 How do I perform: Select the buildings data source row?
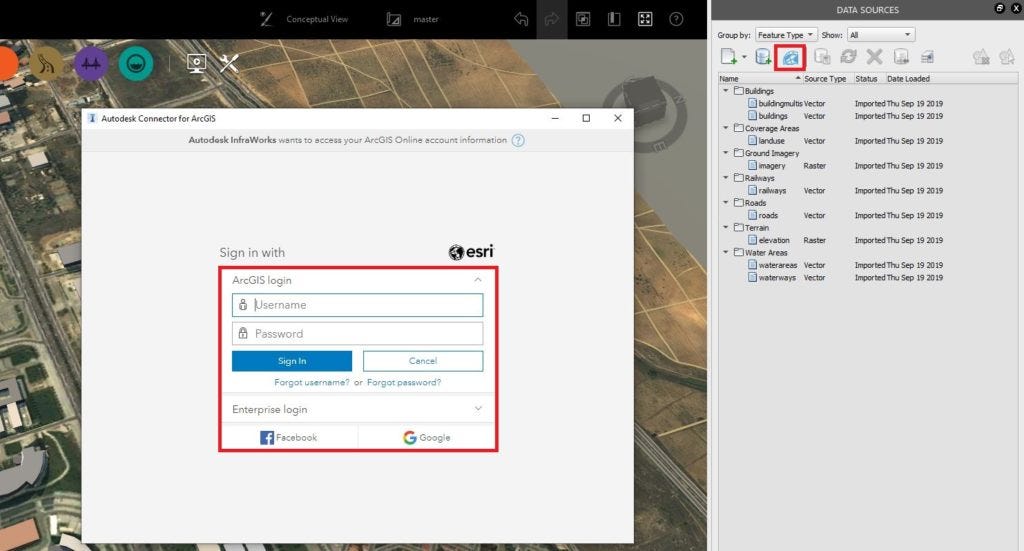pos(845,116)
